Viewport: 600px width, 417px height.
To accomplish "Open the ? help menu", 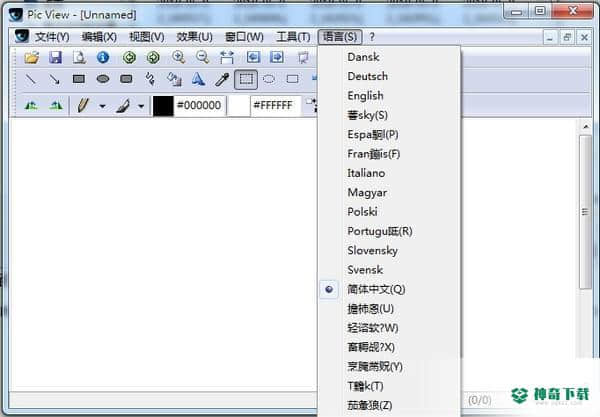I will click(372, 37).
